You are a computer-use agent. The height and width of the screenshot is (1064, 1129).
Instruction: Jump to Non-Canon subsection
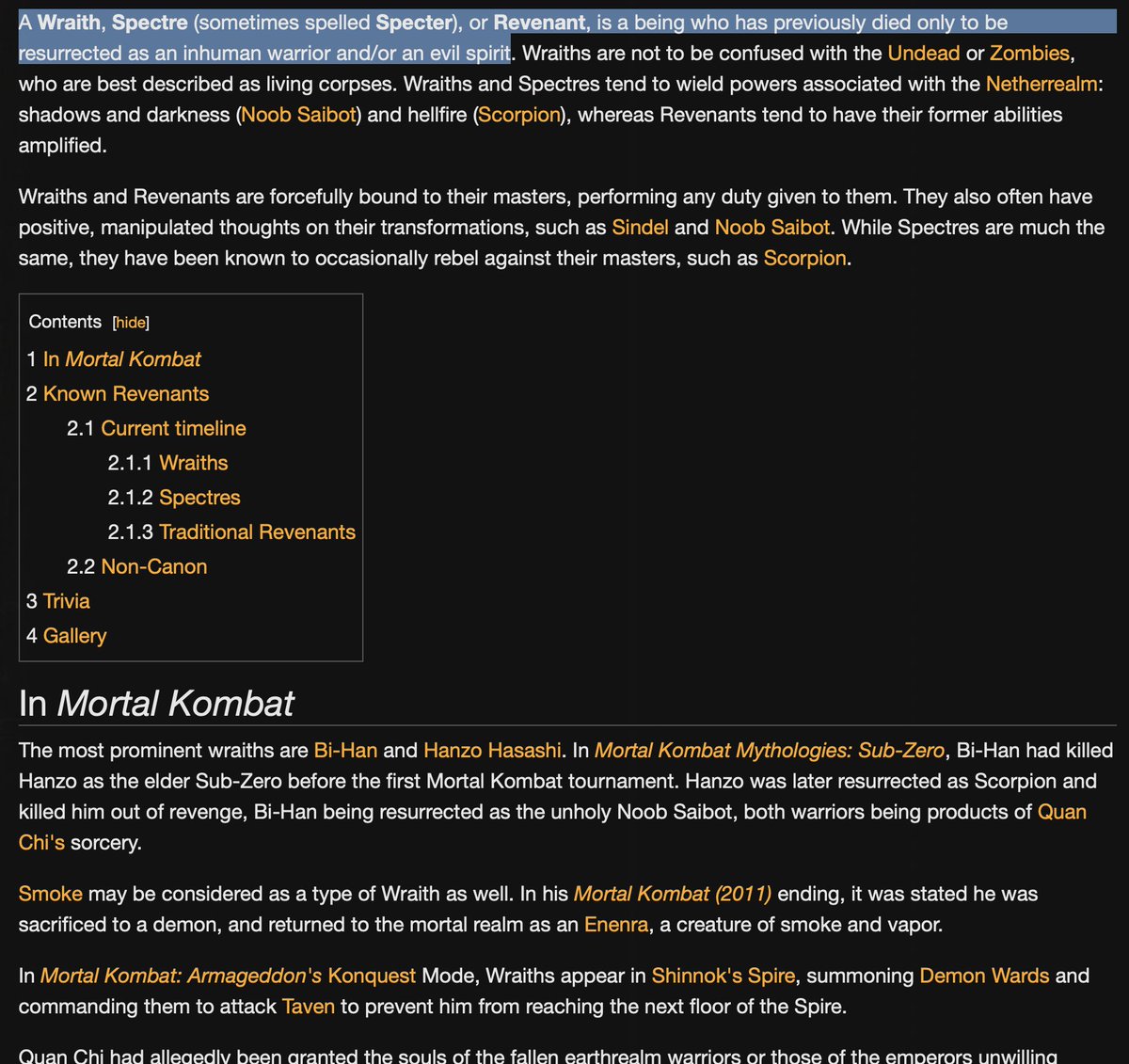[x=154, y=567]
